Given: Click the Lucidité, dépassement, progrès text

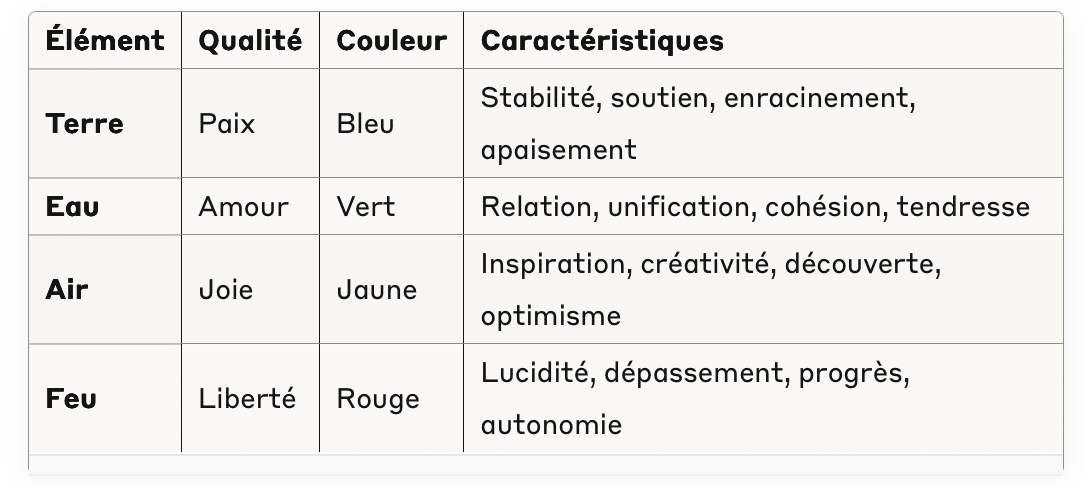Looking at the screenshot, I should click(695, 374).
